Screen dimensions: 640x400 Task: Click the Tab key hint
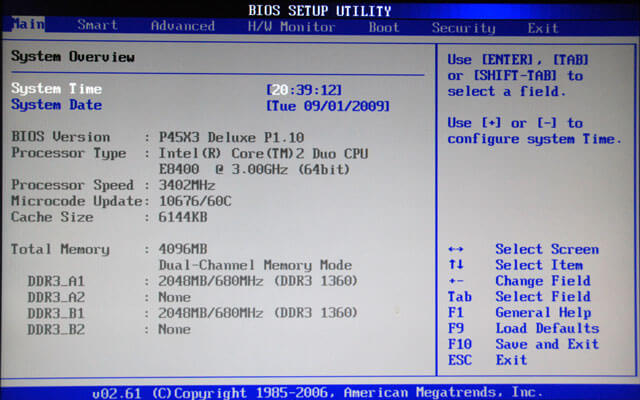(460, 297)
